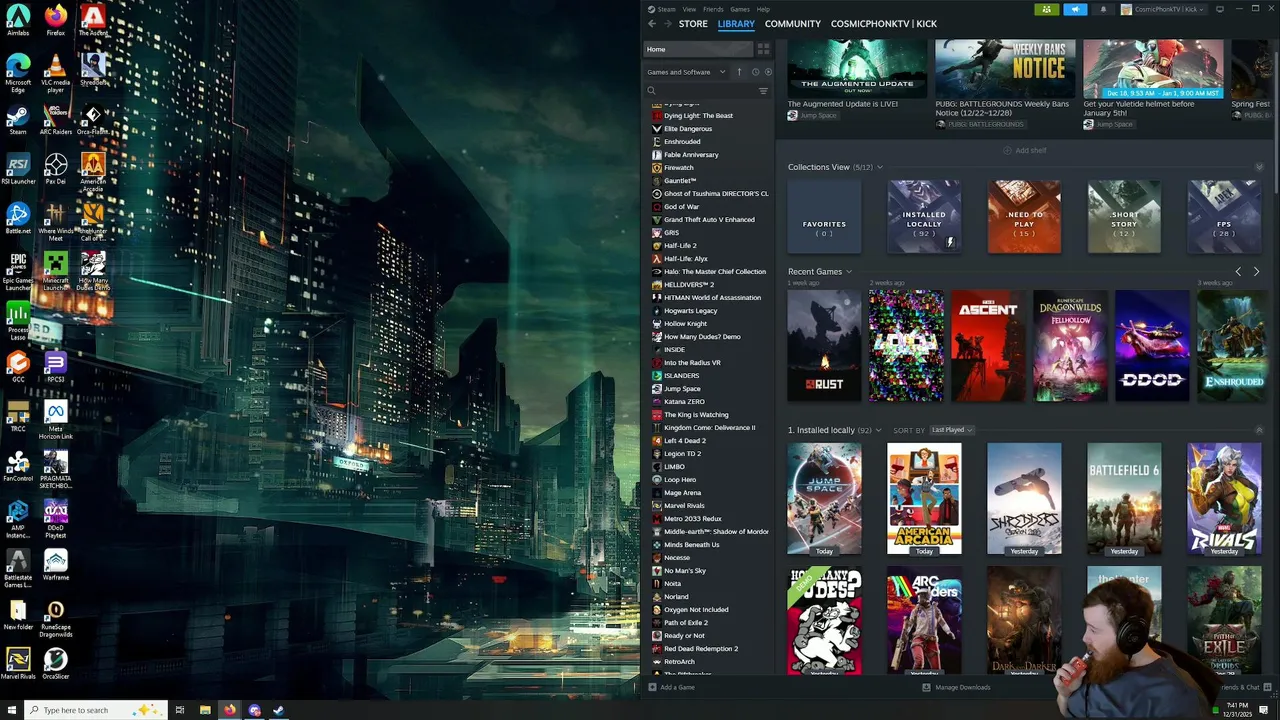This screenshot has height=720, width=1280.
Task: Select the FanControl desktop icon
Action: 18,466
